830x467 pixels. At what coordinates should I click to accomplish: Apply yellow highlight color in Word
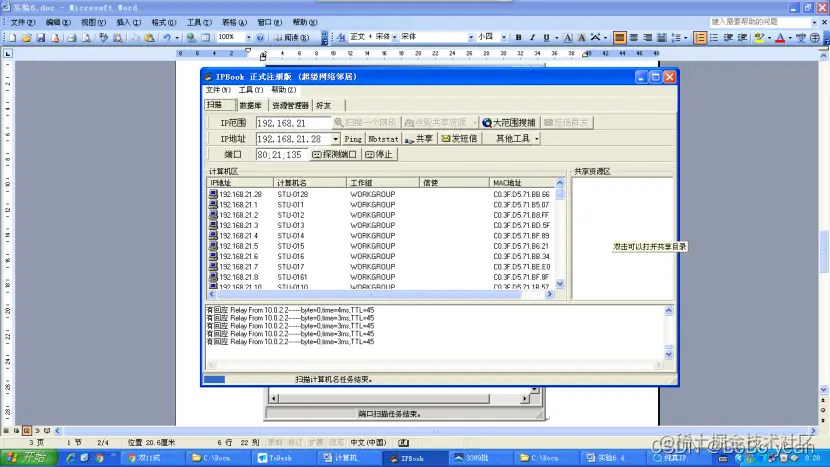click(x=759, y=37)
